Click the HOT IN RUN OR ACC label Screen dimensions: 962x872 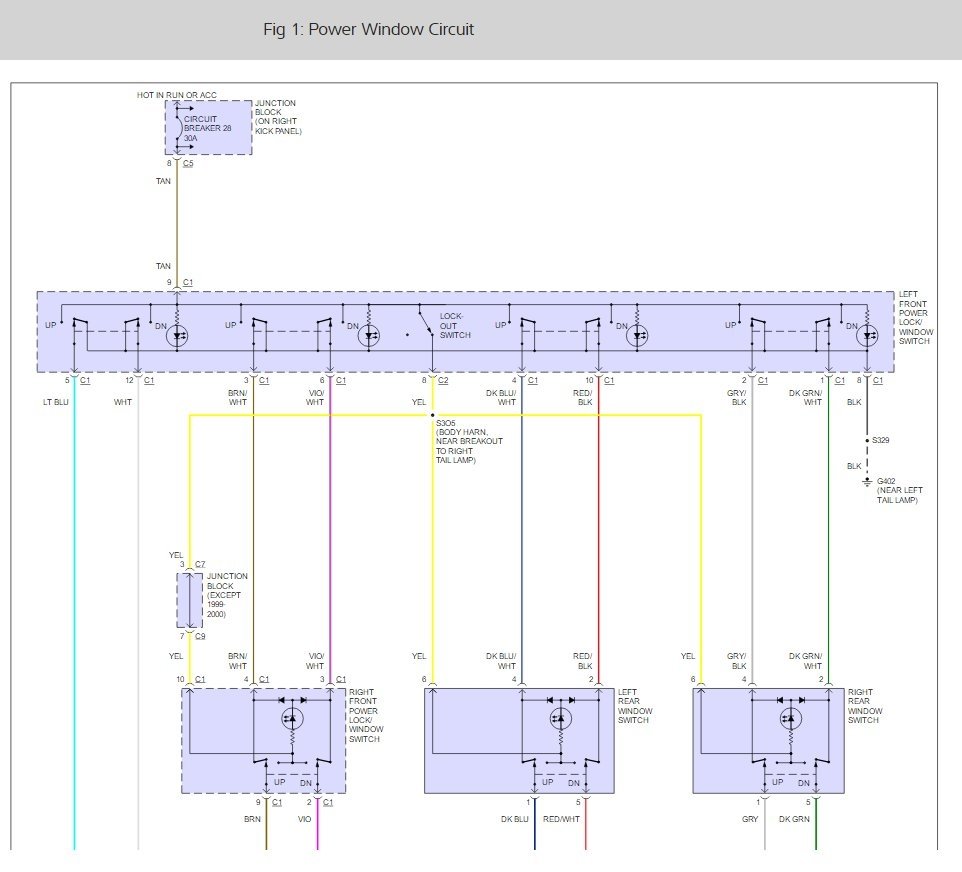click(176, 95)
